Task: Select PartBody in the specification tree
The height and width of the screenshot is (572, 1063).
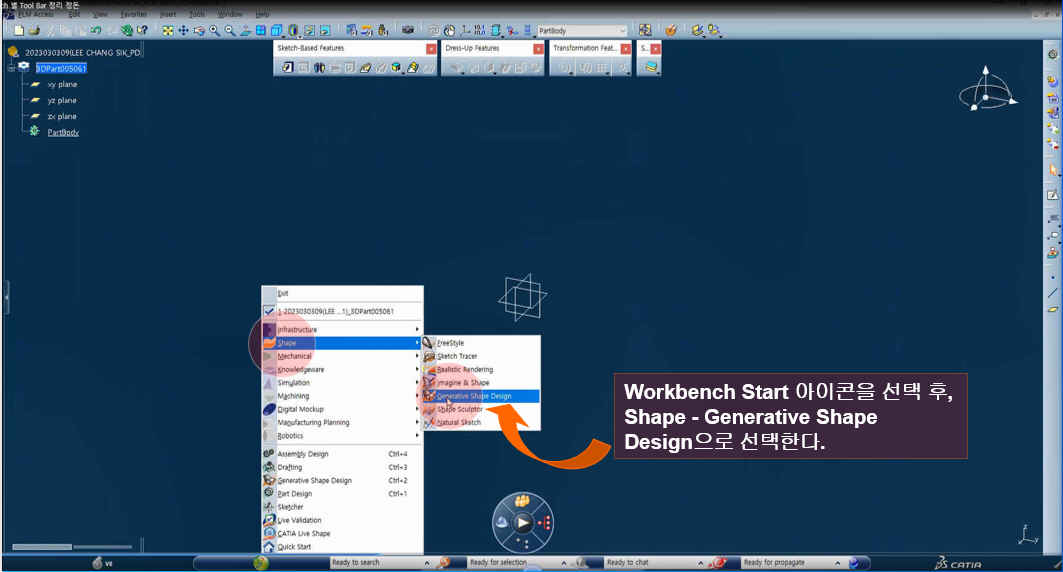Action: [63, 132]
